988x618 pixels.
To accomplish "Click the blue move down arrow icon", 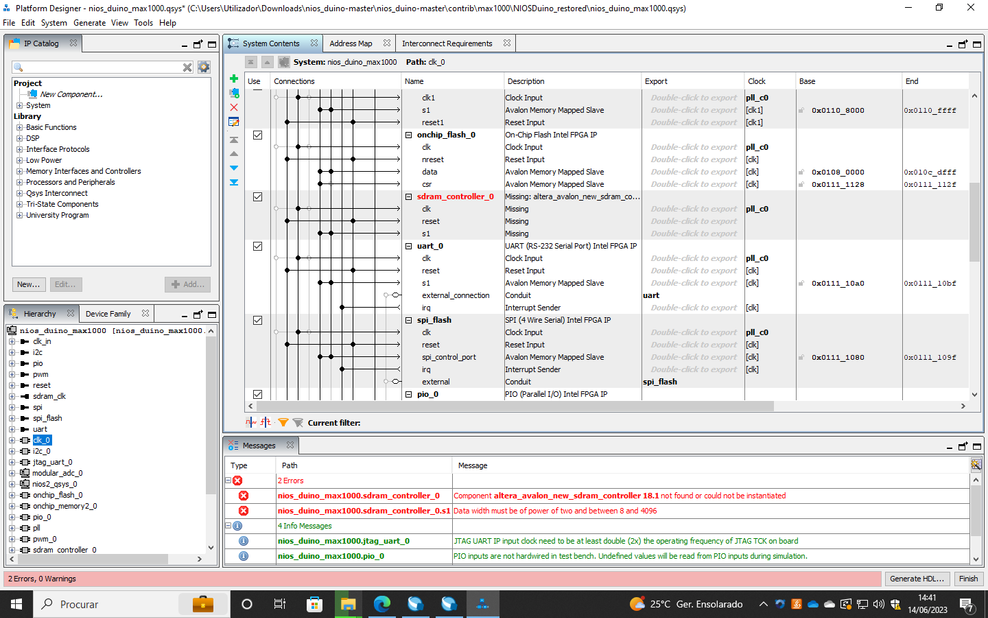I will 234,168.
